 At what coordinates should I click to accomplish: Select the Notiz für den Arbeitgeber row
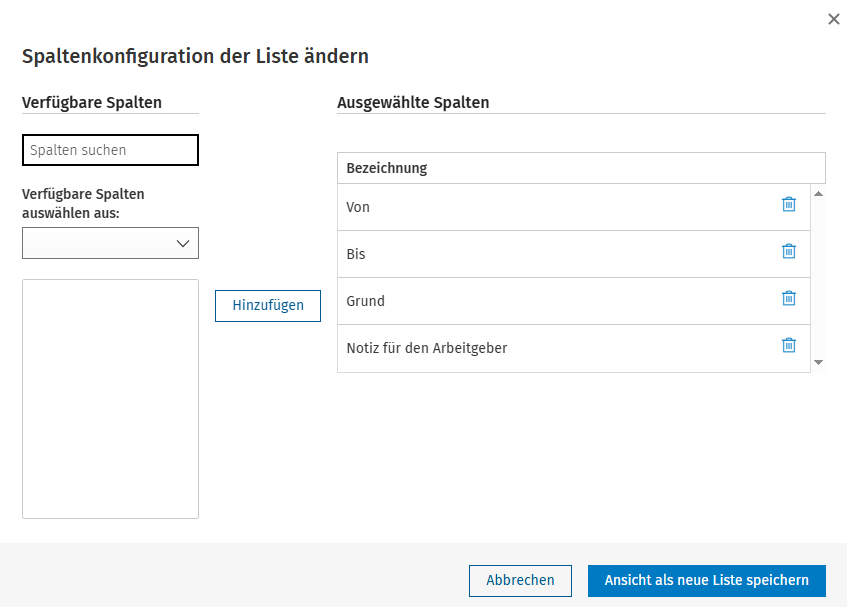pos(574,348)
